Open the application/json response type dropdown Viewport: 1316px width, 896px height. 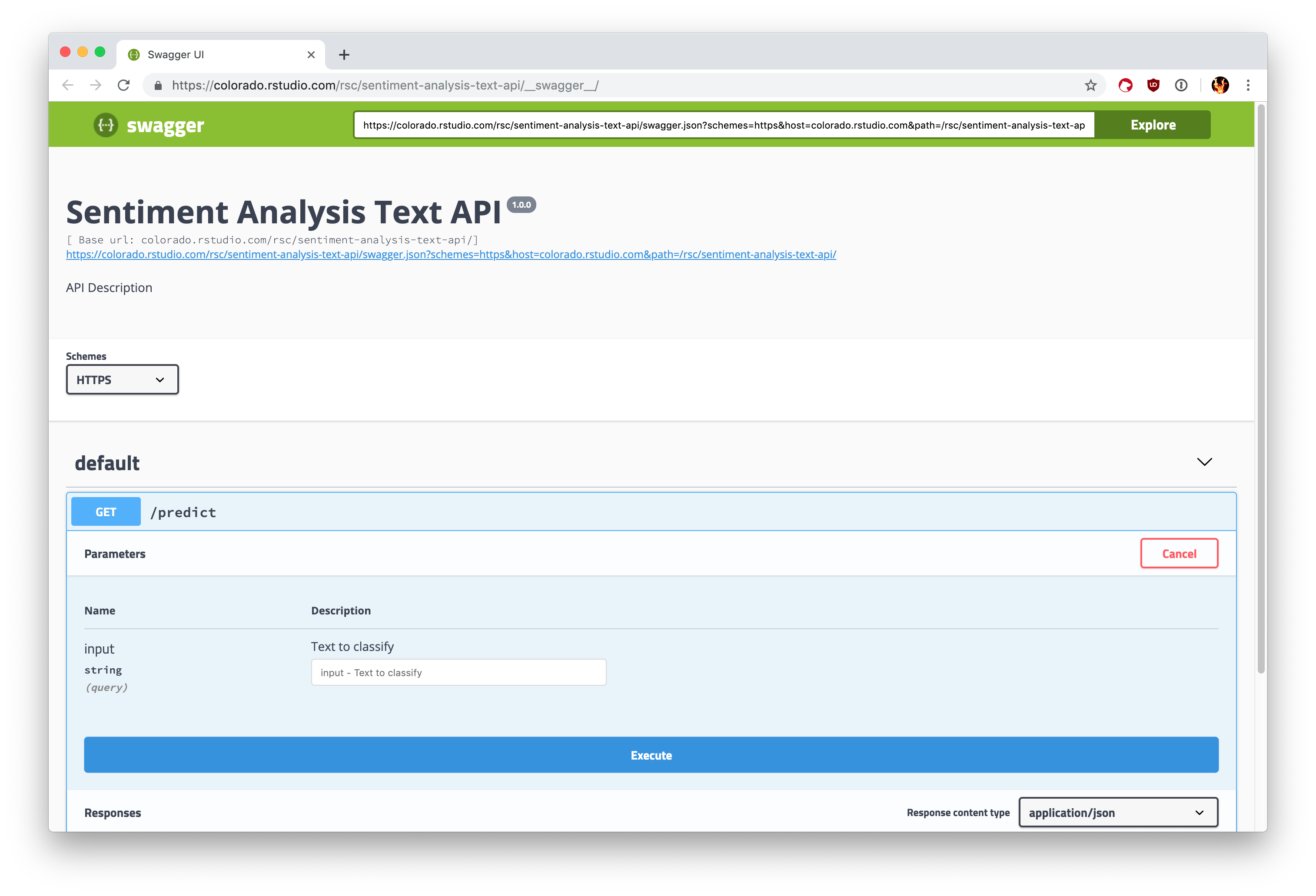(x=1118, y=812)
